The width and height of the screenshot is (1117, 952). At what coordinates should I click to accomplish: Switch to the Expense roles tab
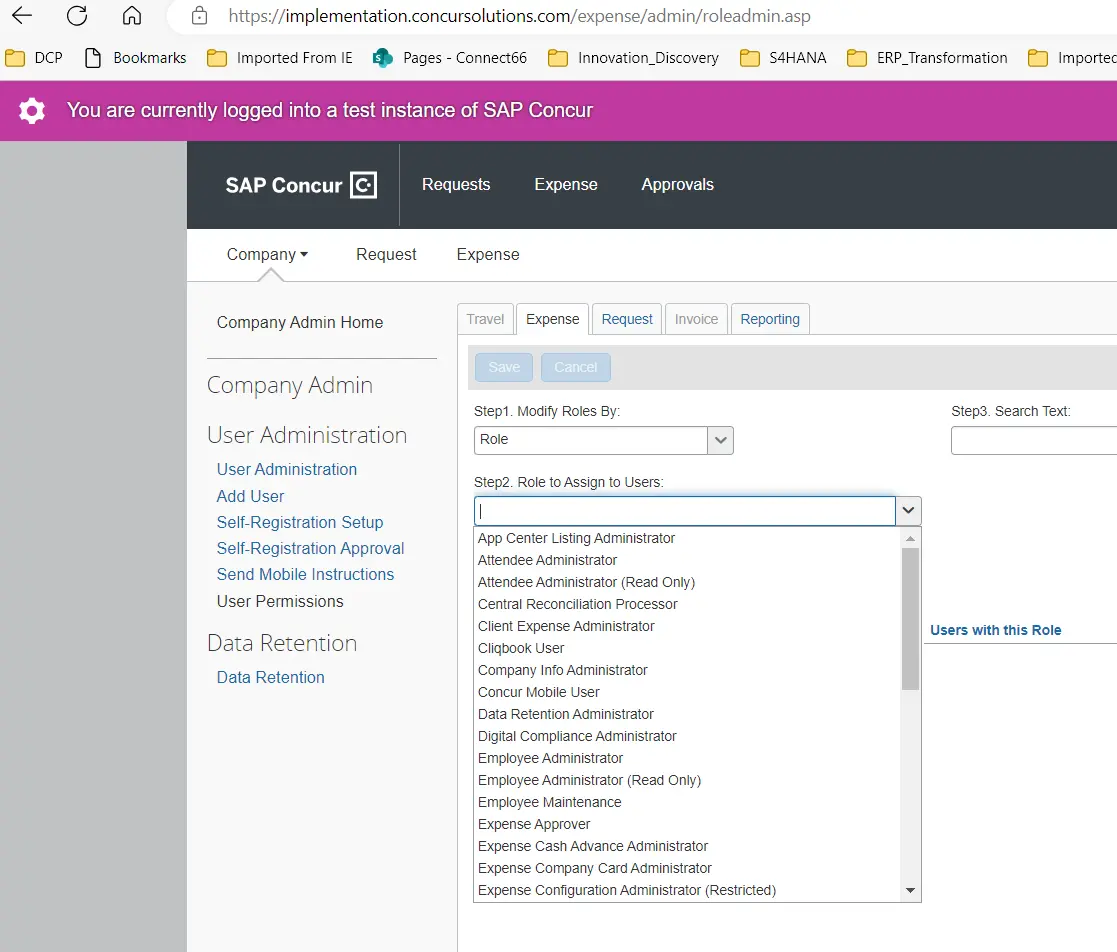pyautogui.click(x=553, y=319)
